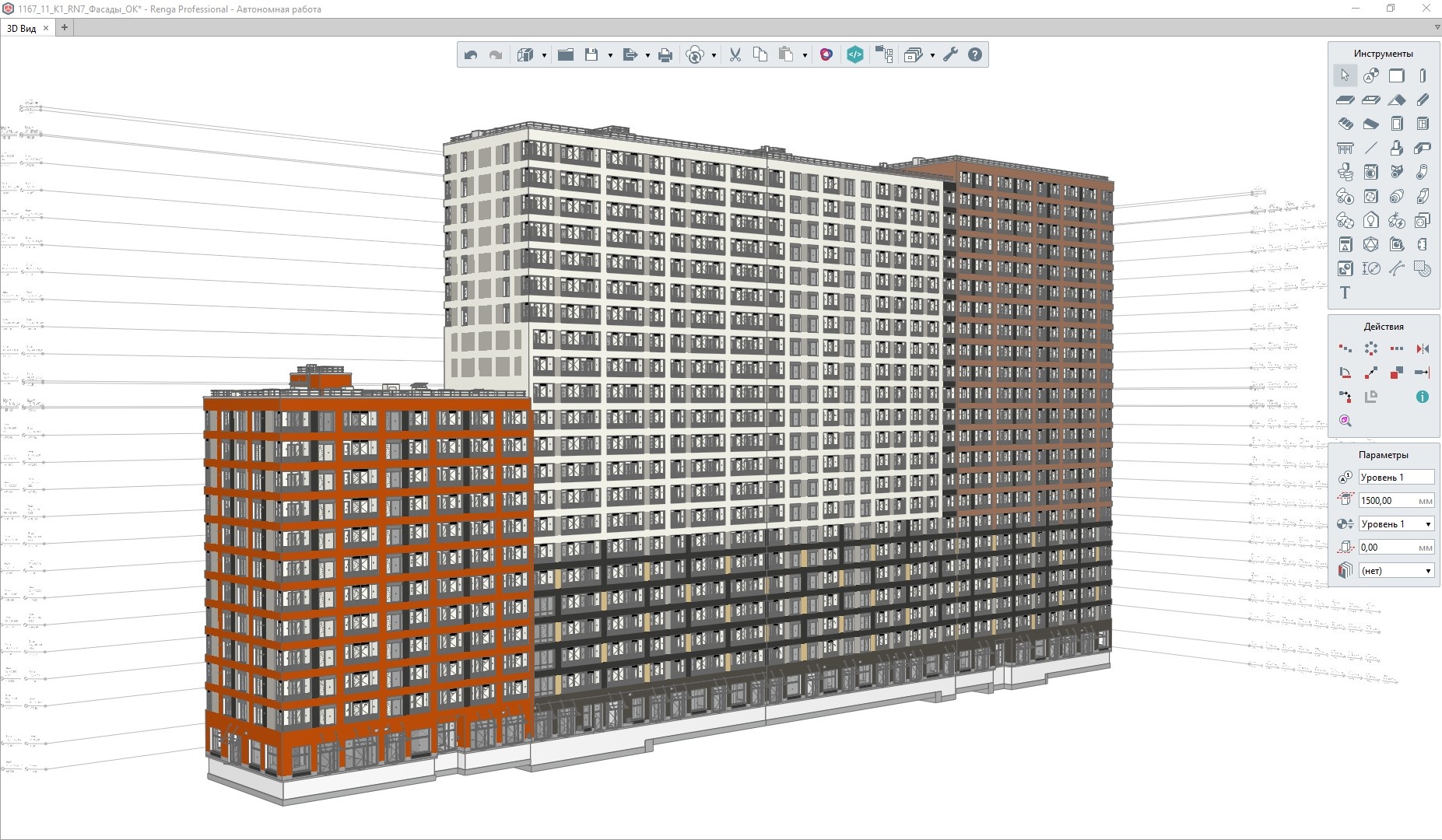Select the Wall tool in Инструменты

pyautogui.click(x=1397, y=75)
